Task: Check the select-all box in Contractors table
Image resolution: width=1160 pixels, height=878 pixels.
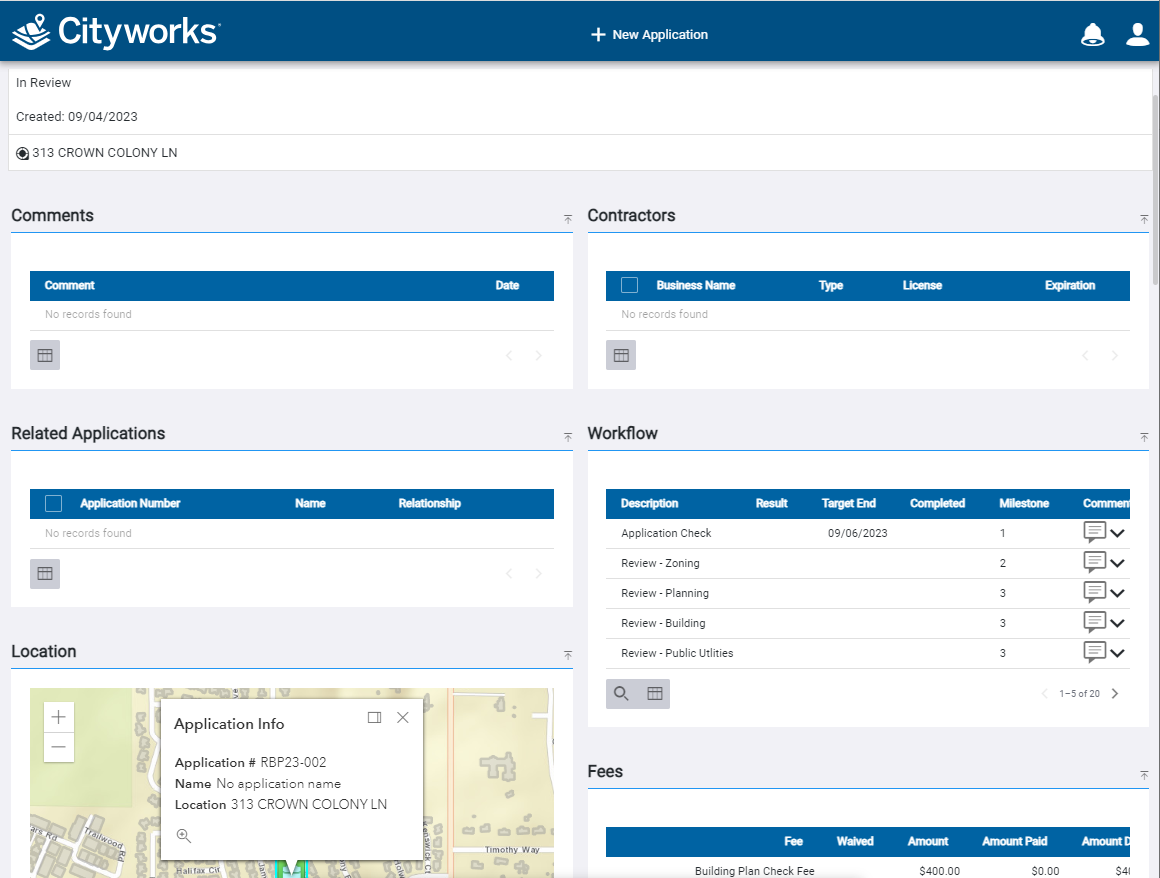Action: tap(629, 285)
